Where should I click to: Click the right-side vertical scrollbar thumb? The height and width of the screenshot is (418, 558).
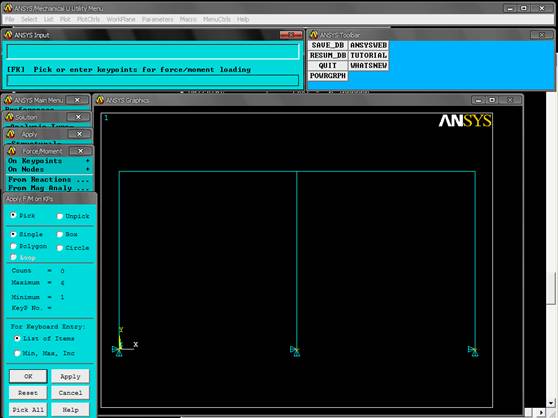coord(551,288)
